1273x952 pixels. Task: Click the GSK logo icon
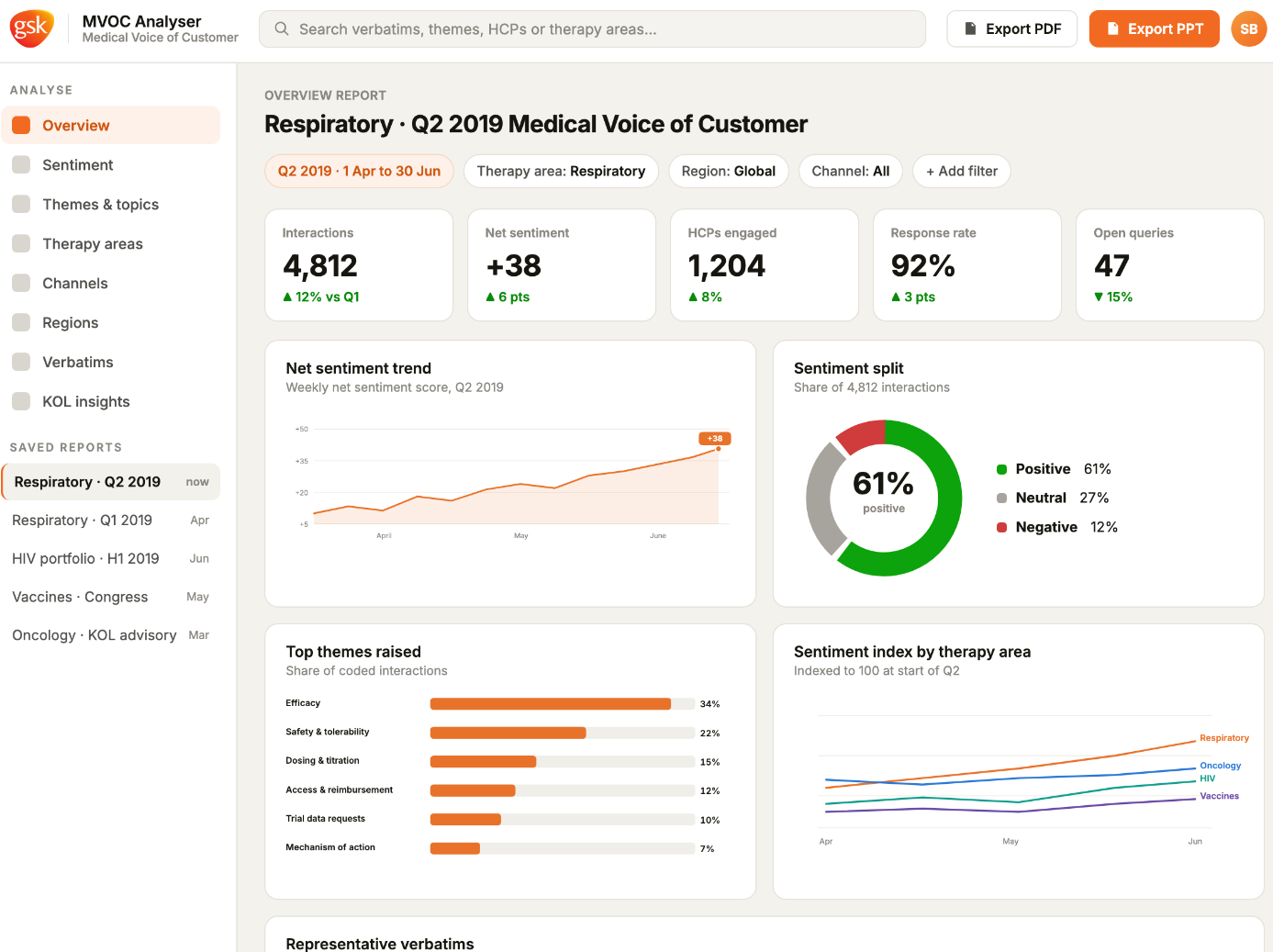tap(31, 28)
